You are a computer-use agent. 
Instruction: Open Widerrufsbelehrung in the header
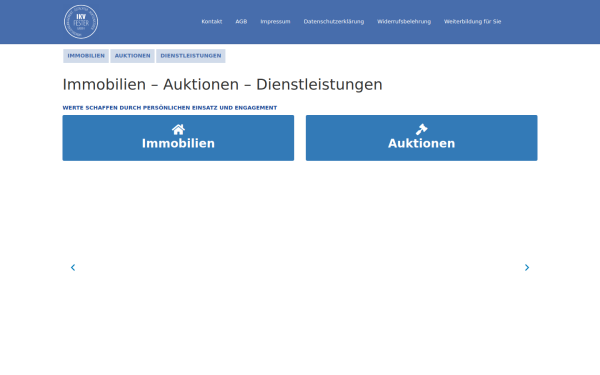tap(404, 21)
